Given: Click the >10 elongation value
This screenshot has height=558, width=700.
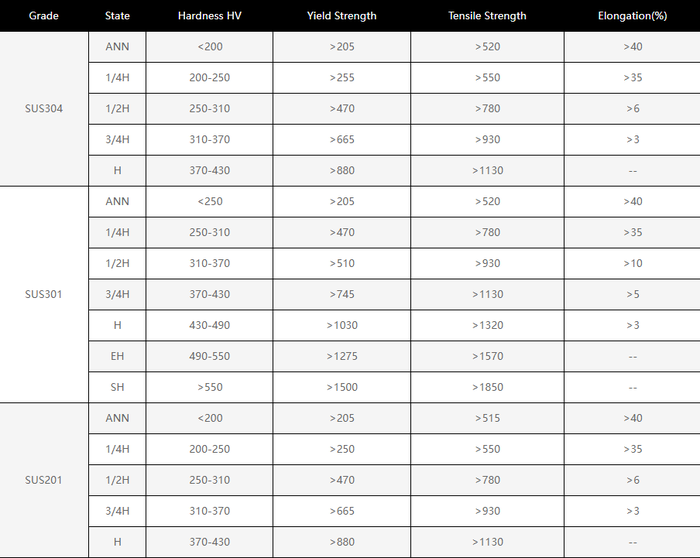Looking at the screenshot, I should [x=633, y=263].
